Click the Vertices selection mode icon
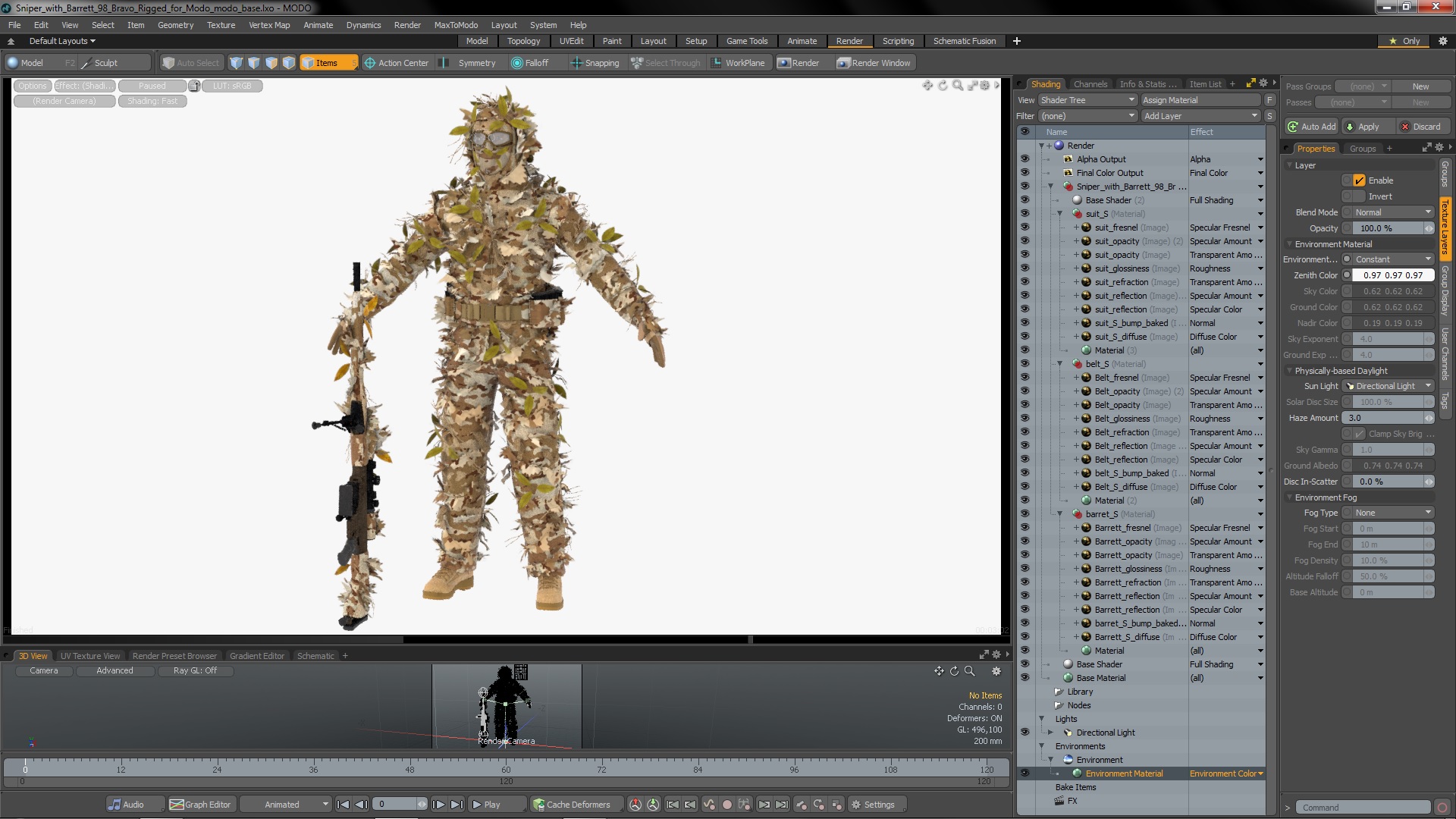 pos(236,63)
